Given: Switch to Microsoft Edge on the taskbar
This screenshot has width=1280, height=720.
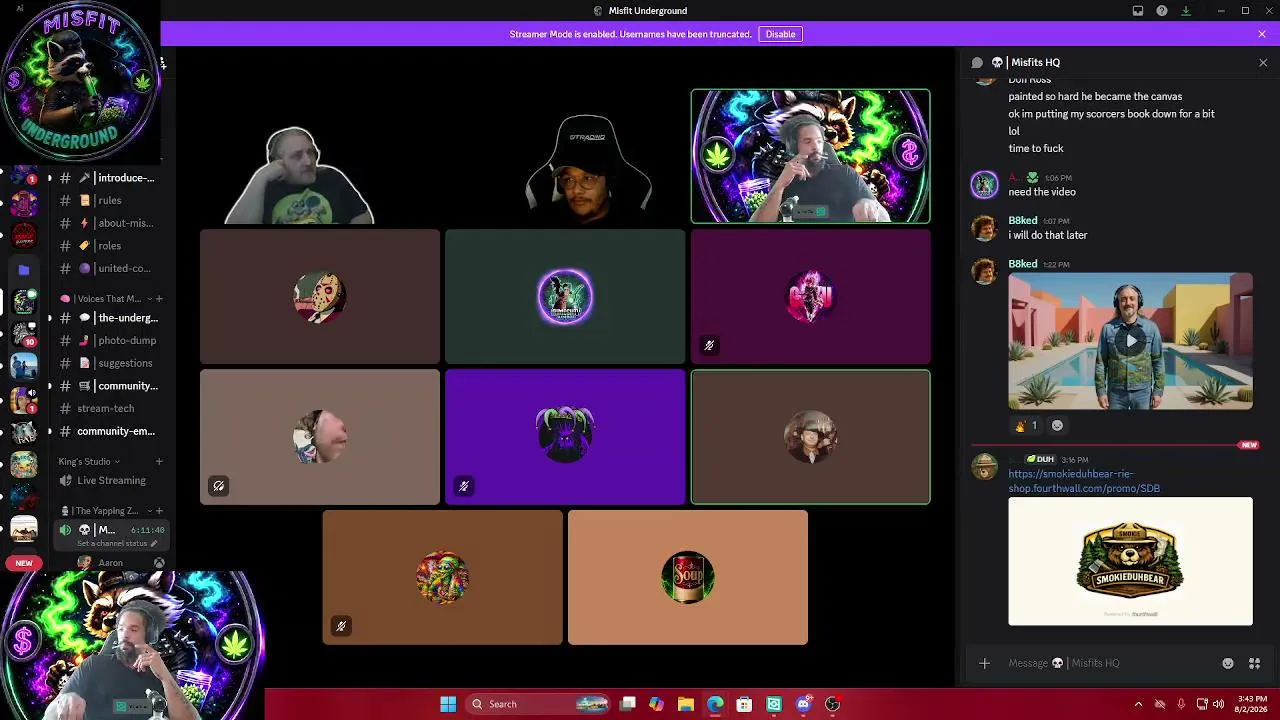Looking at the screenshot, I should tap(715, 704).
